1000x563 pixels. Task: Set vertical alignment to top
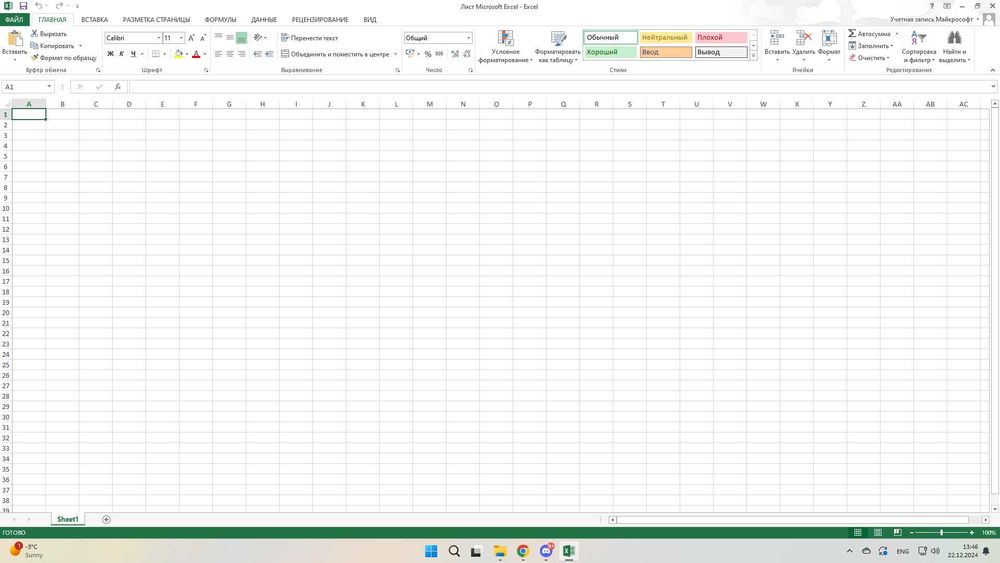click(x=219, y=38)
